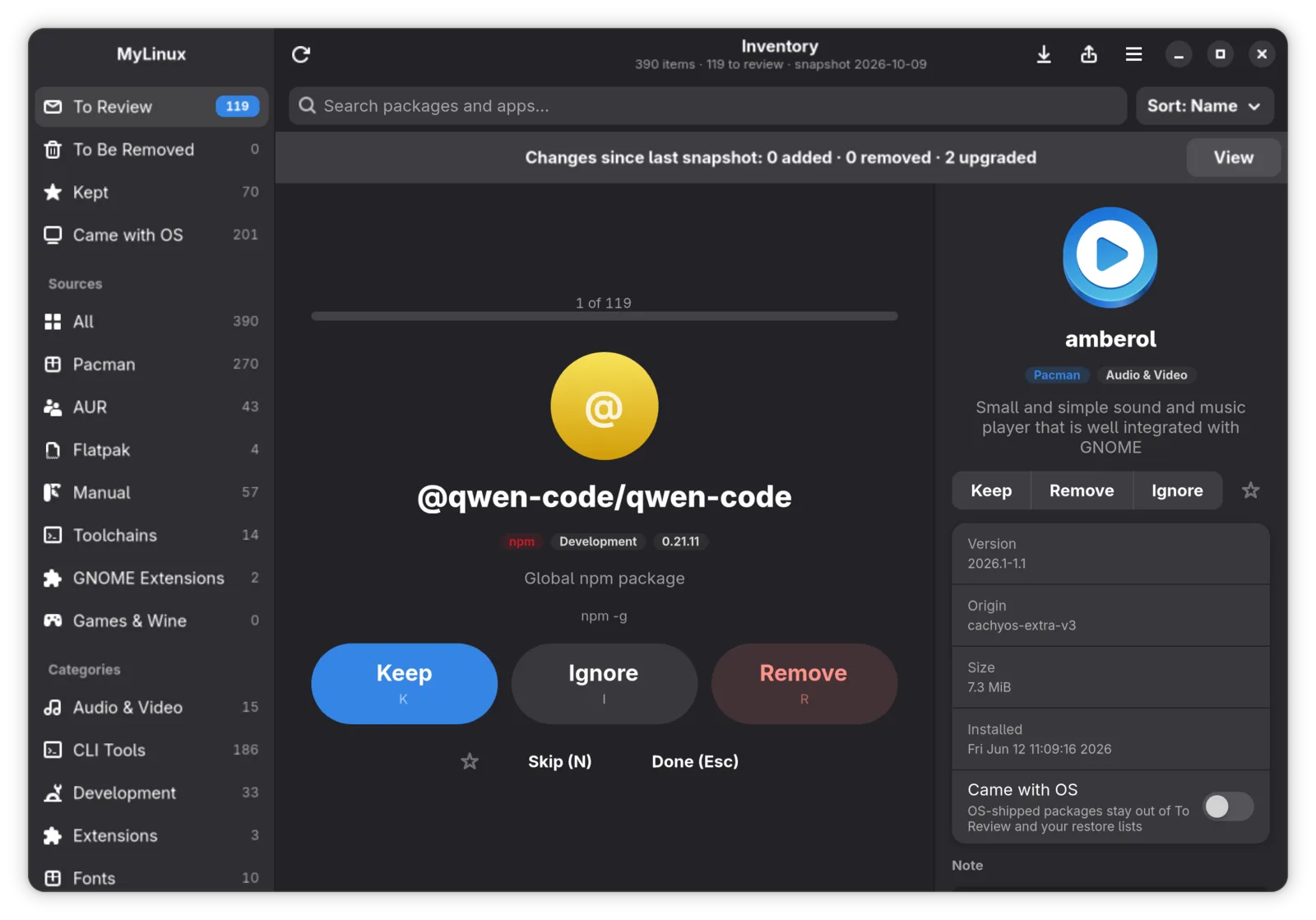The width and height of the screenshot is (1316, 920).
Task: Click the amberol play app icon
Action: [1110, 257]
